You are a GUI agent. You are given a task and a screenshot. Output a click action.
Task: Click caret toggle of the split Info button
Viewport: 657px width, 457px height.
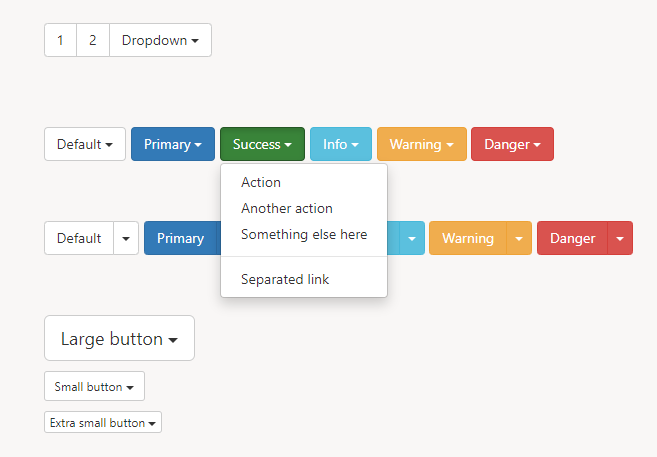coord(412,238)
